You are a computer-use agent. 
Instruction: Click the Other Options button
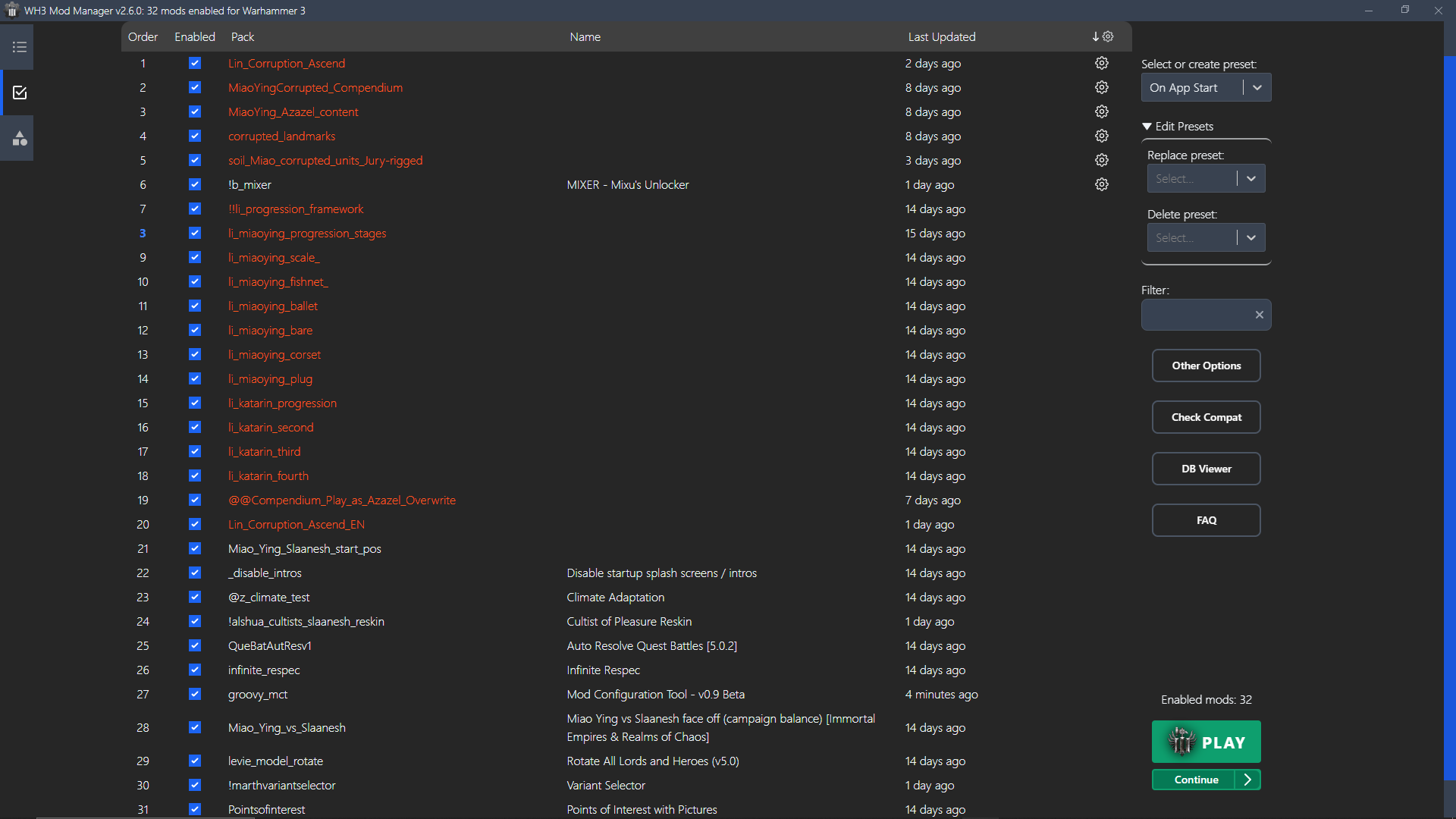[1206, 366]
